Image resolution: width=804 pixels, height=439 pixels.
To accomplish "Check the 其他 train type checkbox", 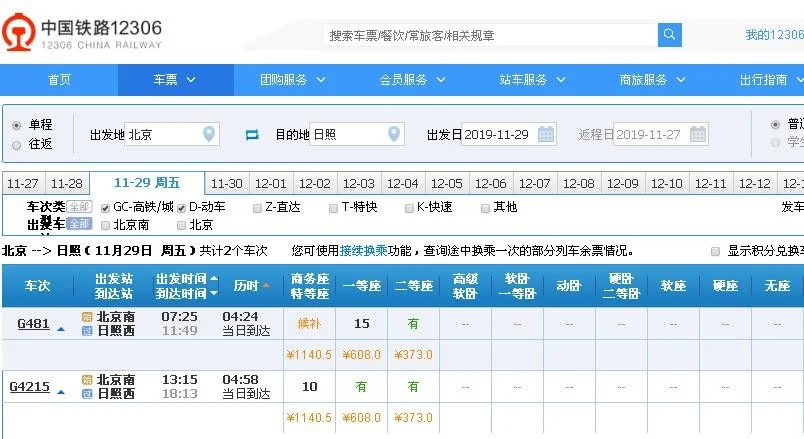I will point(485,208).
